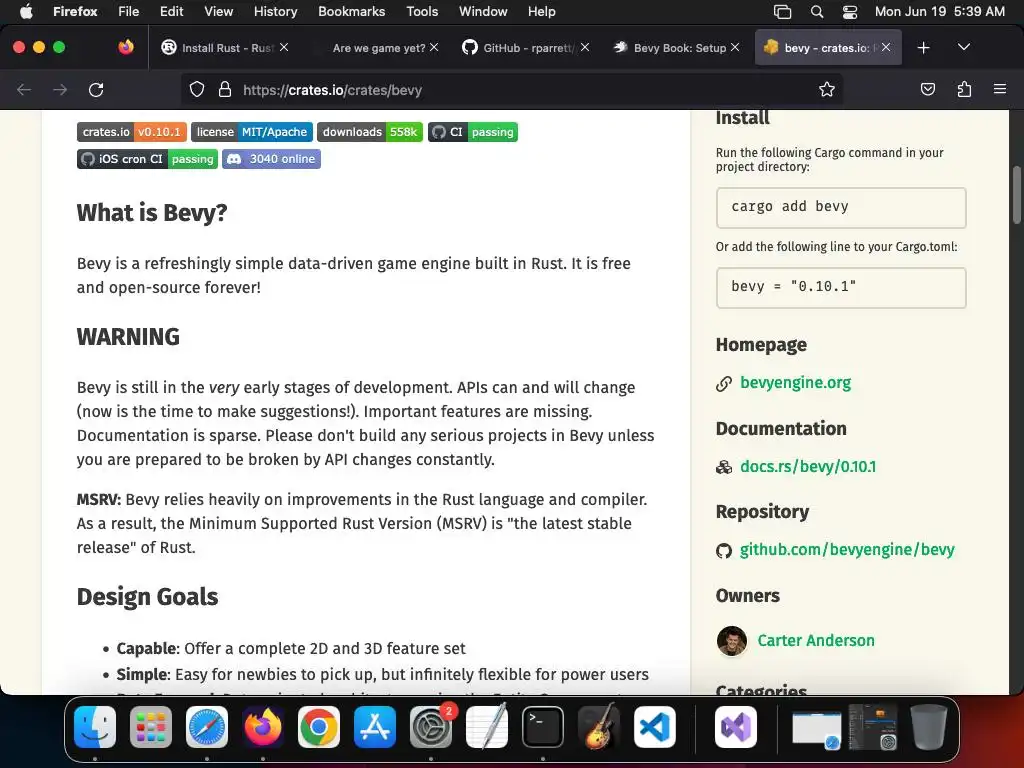The width and height of the screenshot is (1024, 768).
Task: Click the Firefox View pinned icon
Action: pos(126,47)
